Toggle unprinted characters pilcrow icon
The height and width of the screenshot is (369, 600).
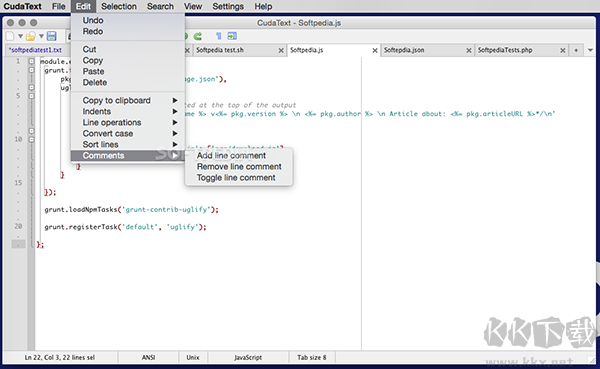coord(218,36)
